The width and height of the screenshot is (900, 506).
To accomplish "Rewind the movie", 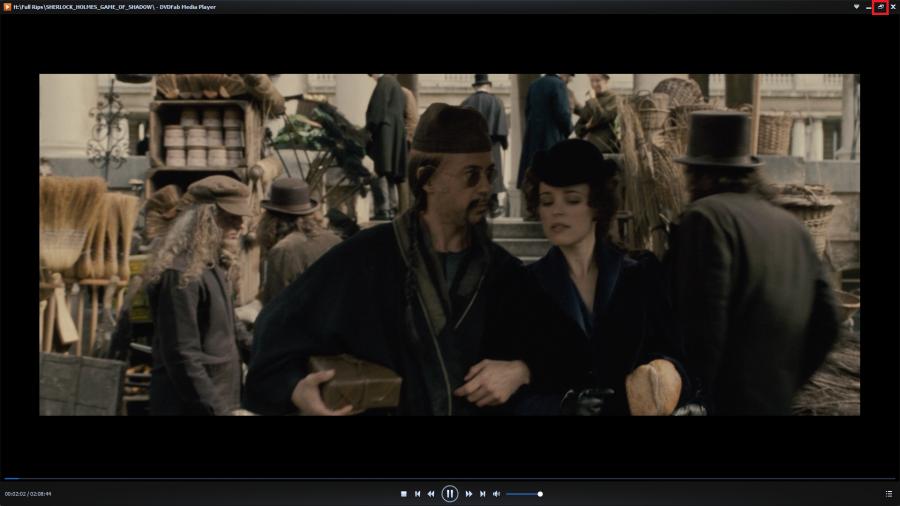I will click(431, 494).
